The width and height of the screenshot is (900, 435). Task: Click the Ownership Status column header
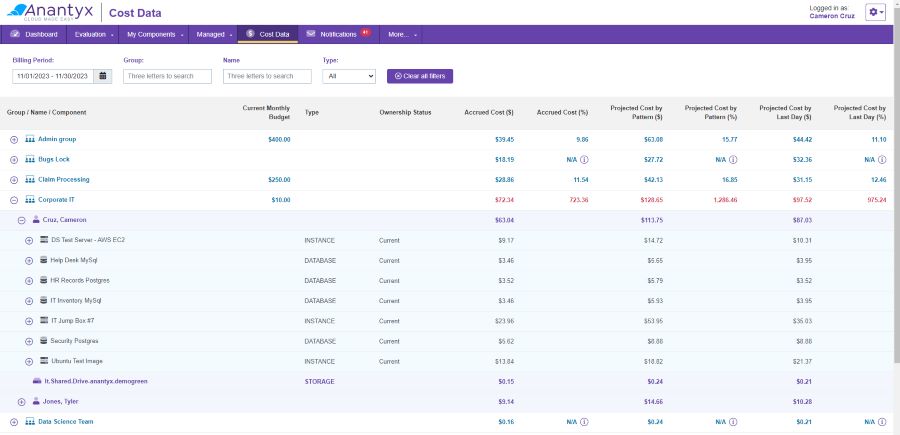tap(405, 112)
